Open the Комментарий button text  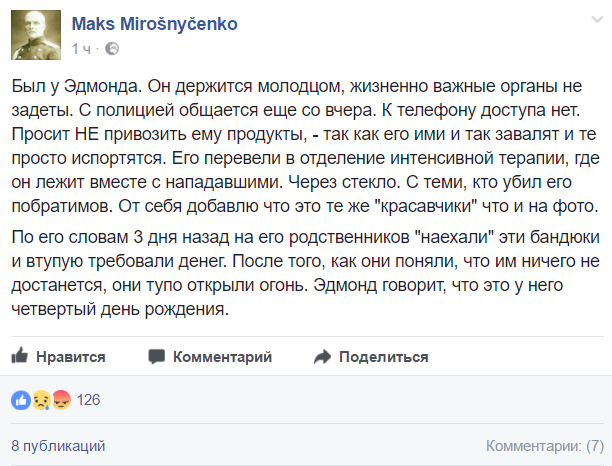click(222, 357)
